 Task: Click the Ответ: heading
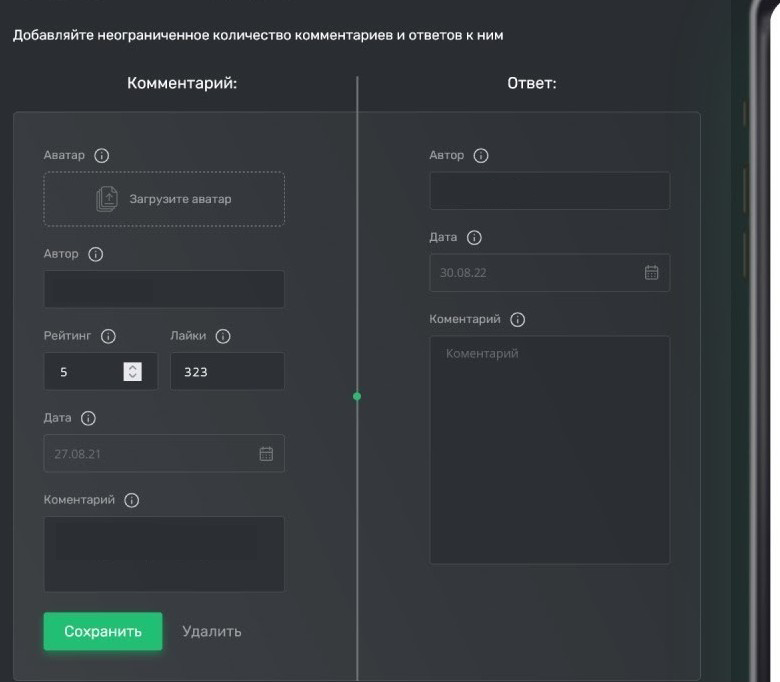point(532,83)
